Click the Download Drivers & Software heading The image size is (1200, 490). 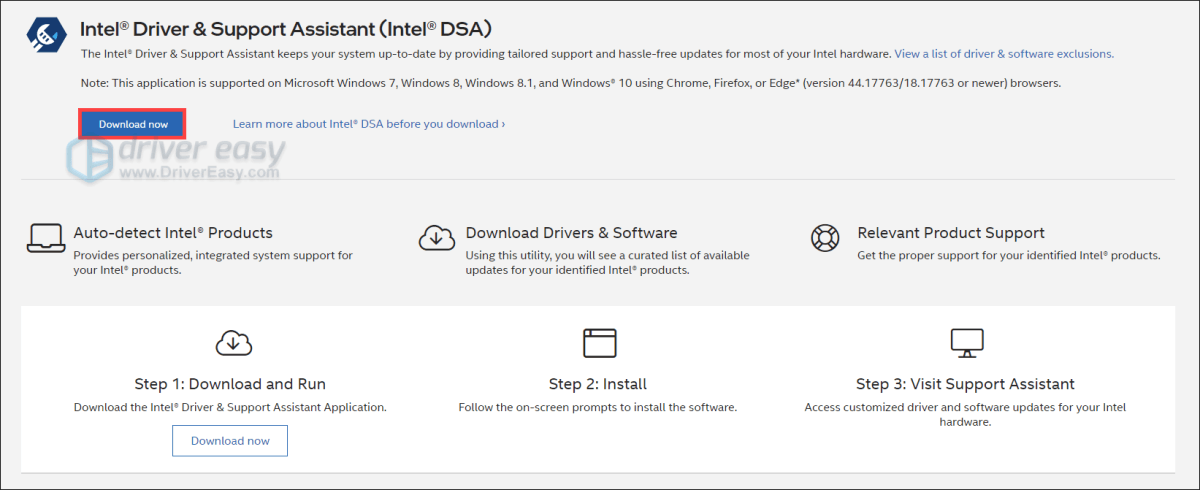(x=571, y=233)
